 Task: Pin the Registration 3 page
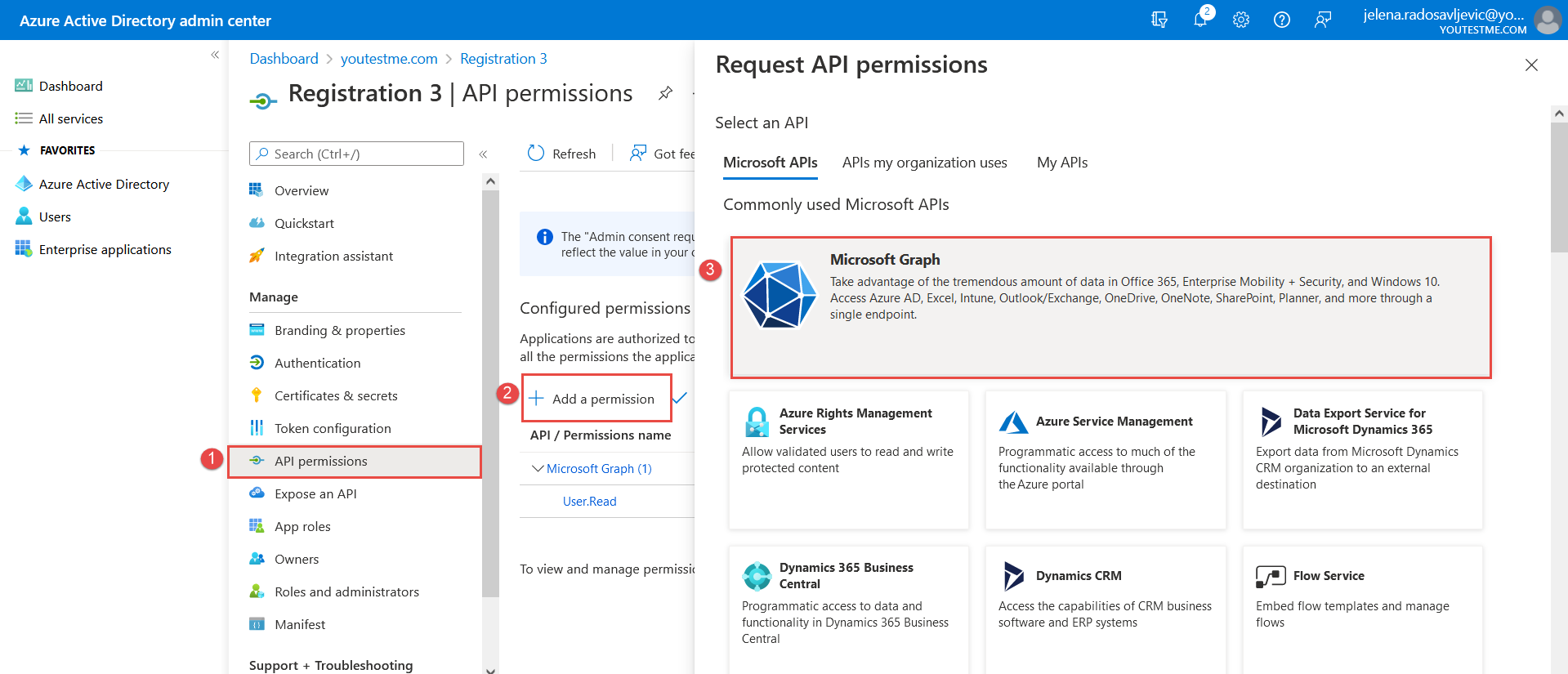(665, 93)
